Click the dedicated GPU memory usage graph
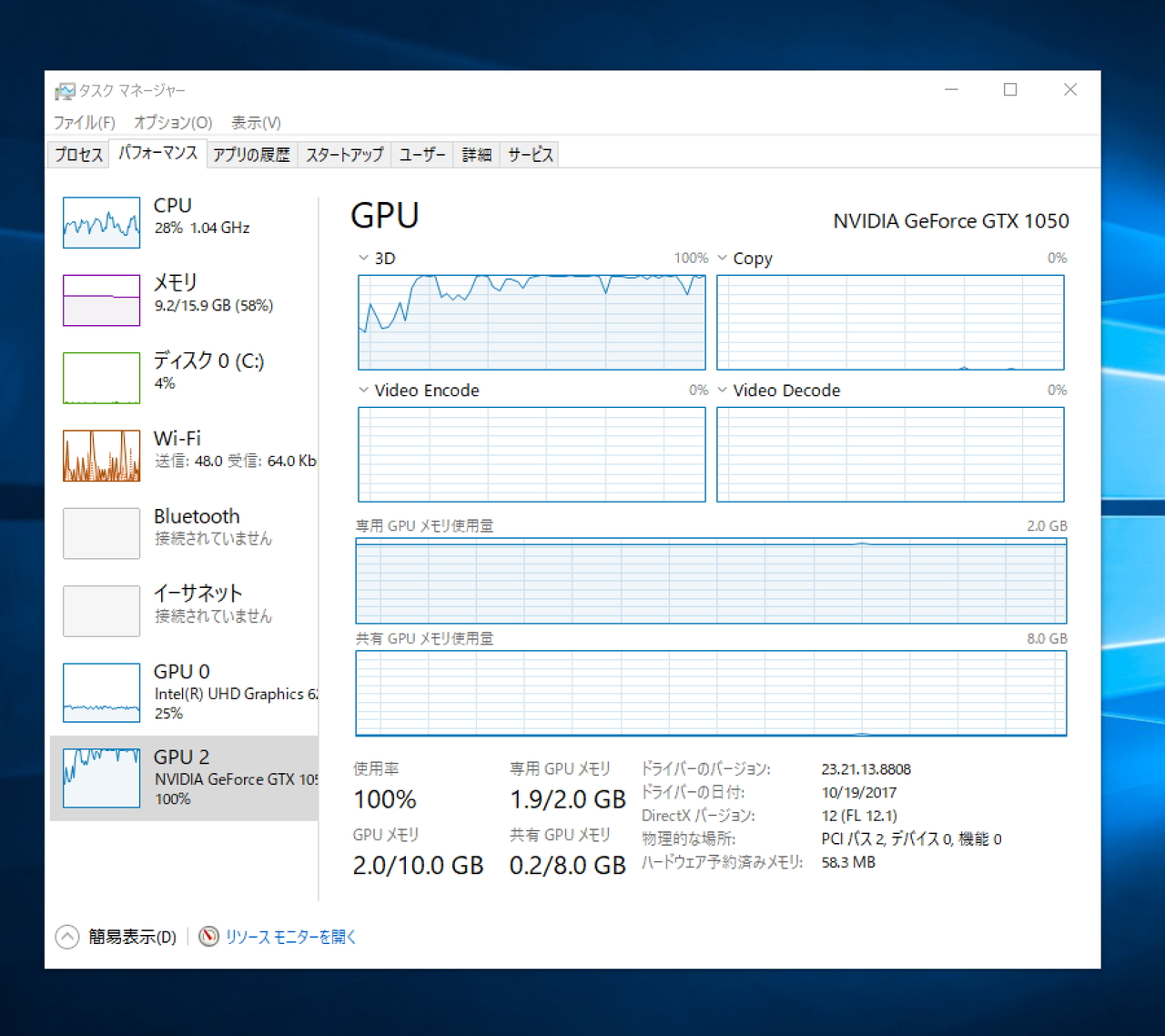Viewport: 1165px width, 1036px height. pyautogui.click(x=710, y=581)
